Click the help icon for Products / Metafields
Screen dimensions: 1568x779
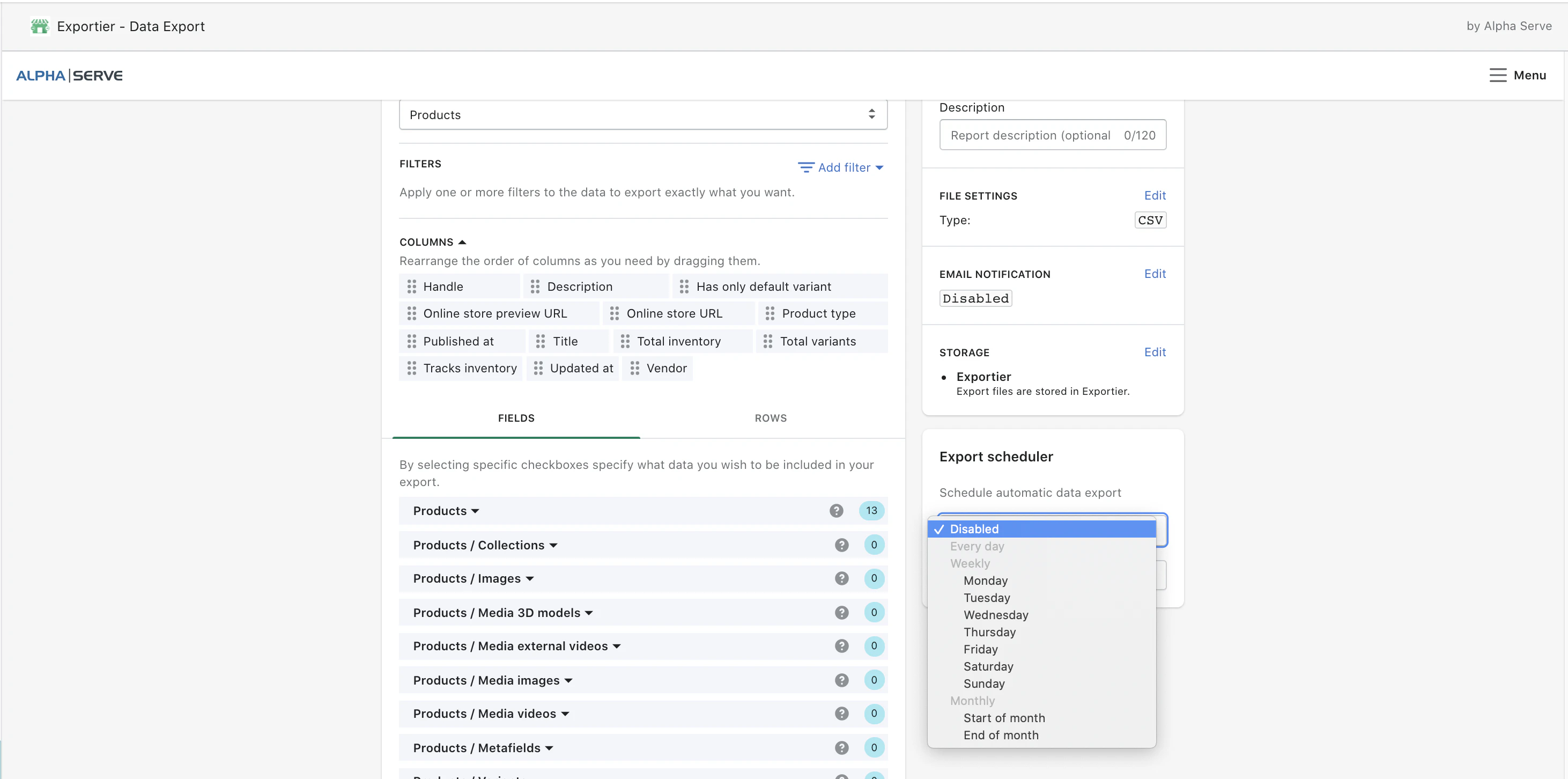pos(842,747)
